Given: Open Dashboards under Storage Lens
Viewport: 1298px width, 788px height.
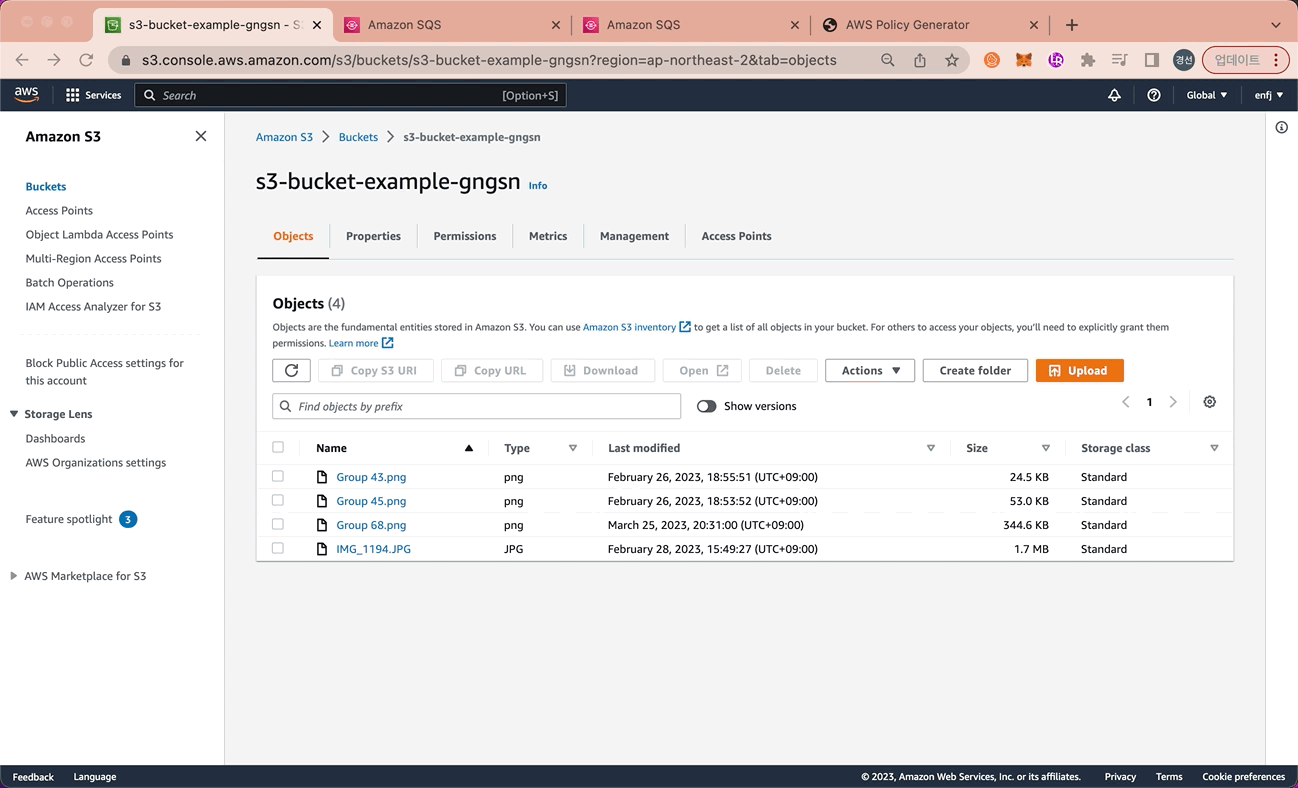Looking at the screenshot, I should click(55, 439).
